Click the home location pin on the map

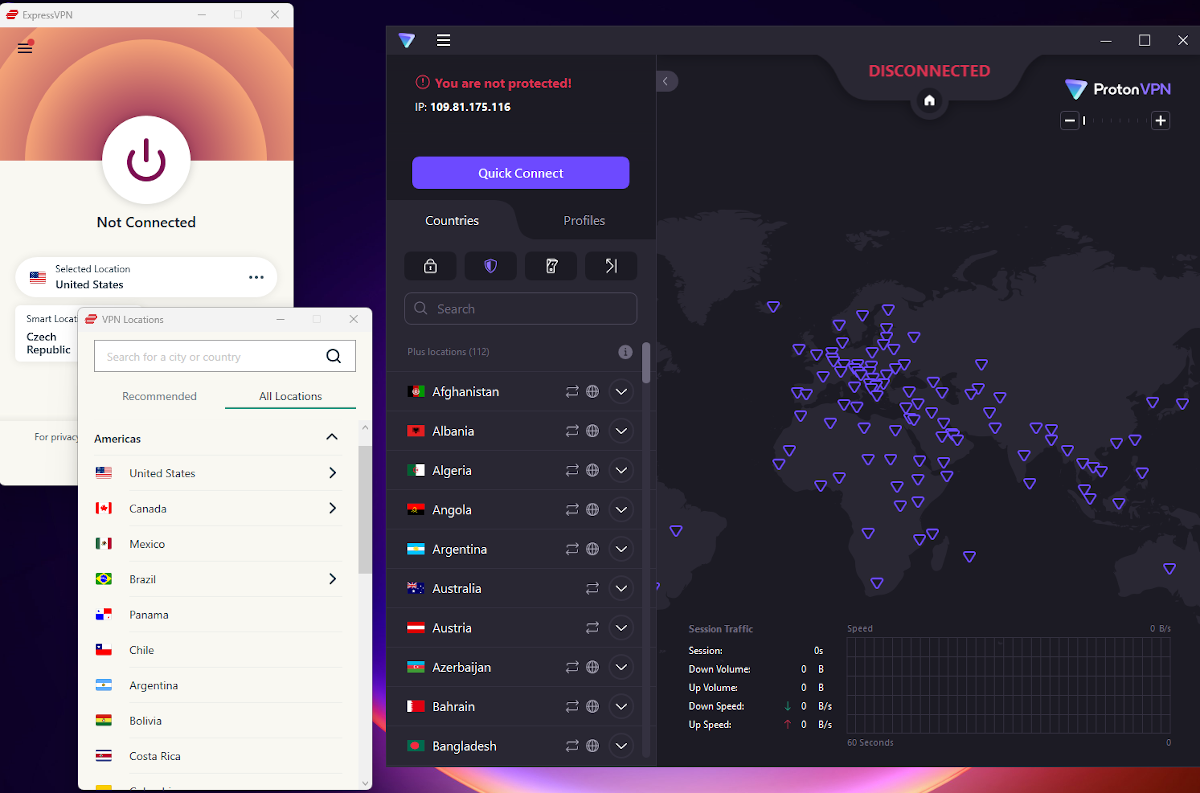pyautogui.click(x=929, y=101)
